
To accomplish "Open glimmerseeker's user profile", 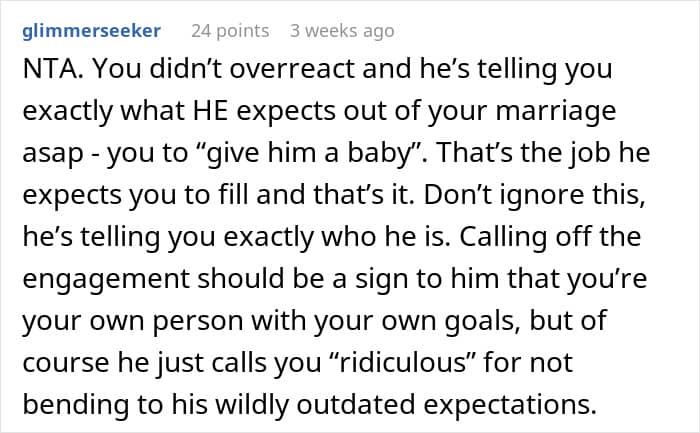I will 92,31.
